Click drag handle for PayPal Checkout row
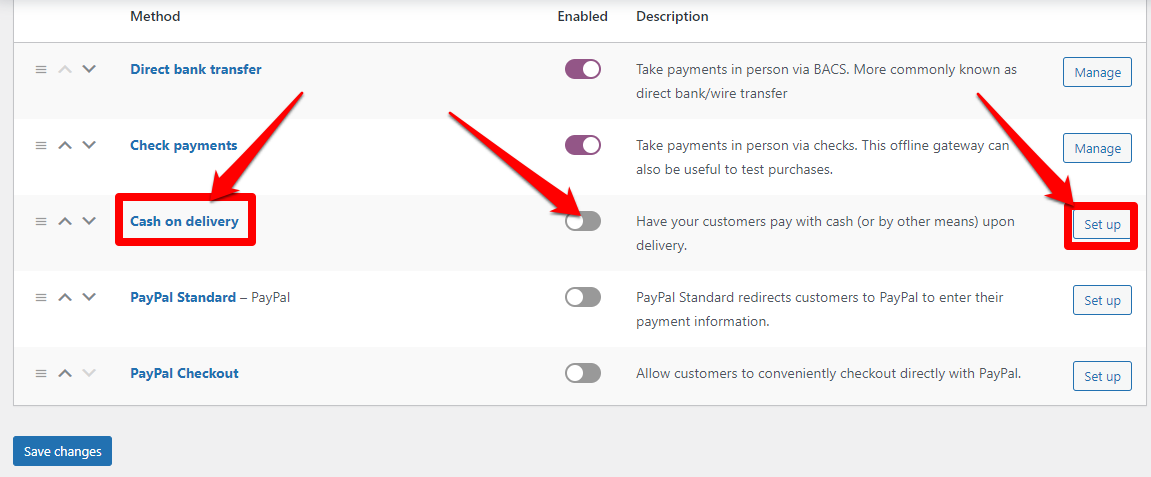This screenshot has height=477, width=1151. (41, 373)
